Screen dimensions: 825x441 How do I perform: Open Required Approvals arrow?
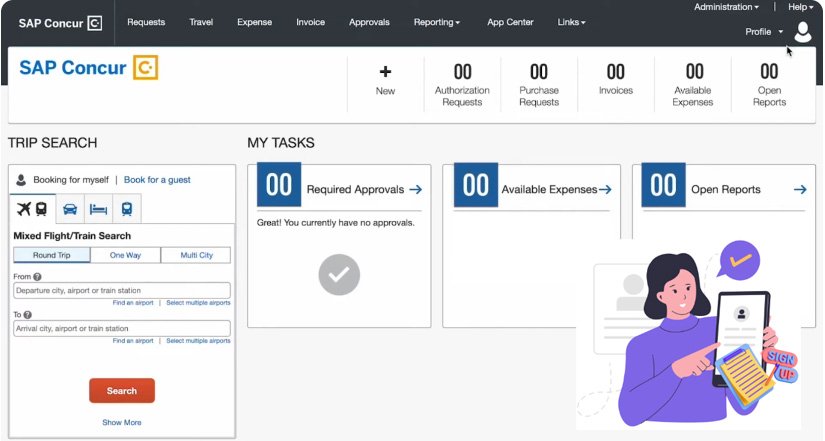pos(416,189)
